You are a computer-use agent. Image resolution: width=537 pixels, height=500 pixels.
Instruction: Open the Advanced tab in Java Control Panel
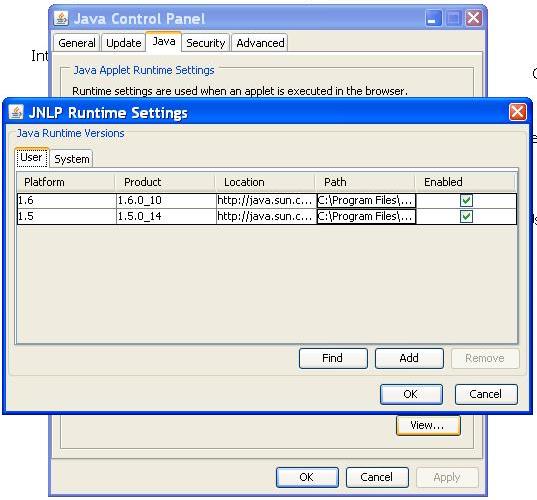pyautogui.click(x=260, y=43)
